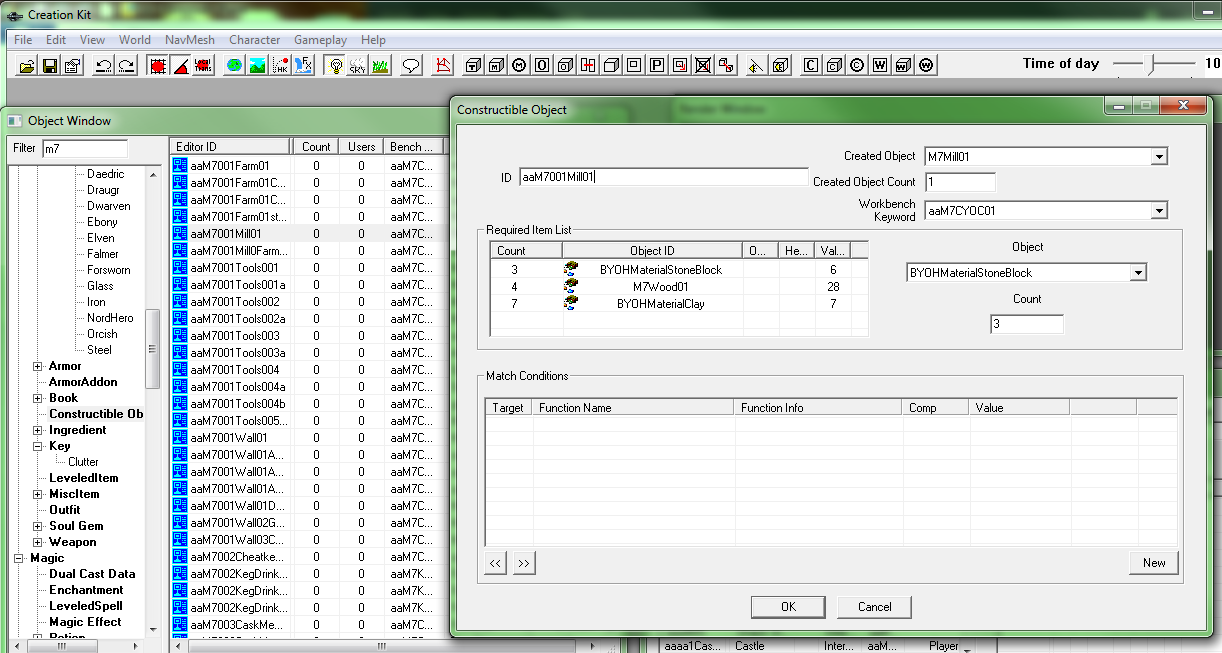Screen dimensions: 1222x653
Task: Click the ID field aaM7001Mill01
Action: 663,177
